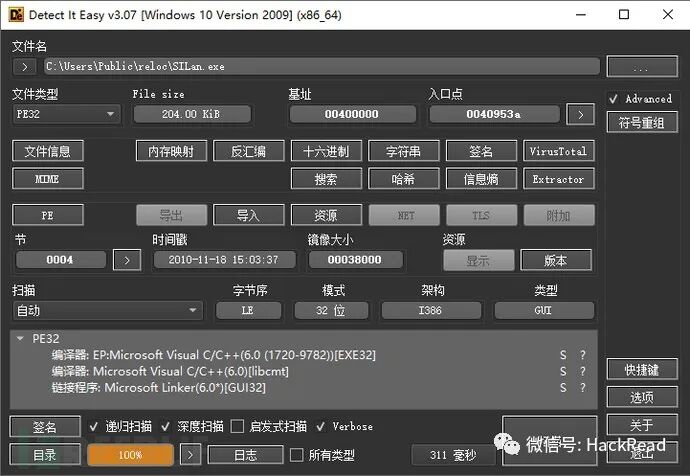
Task: Click the upper 签名 signatures button
Action: coord(481,152)
